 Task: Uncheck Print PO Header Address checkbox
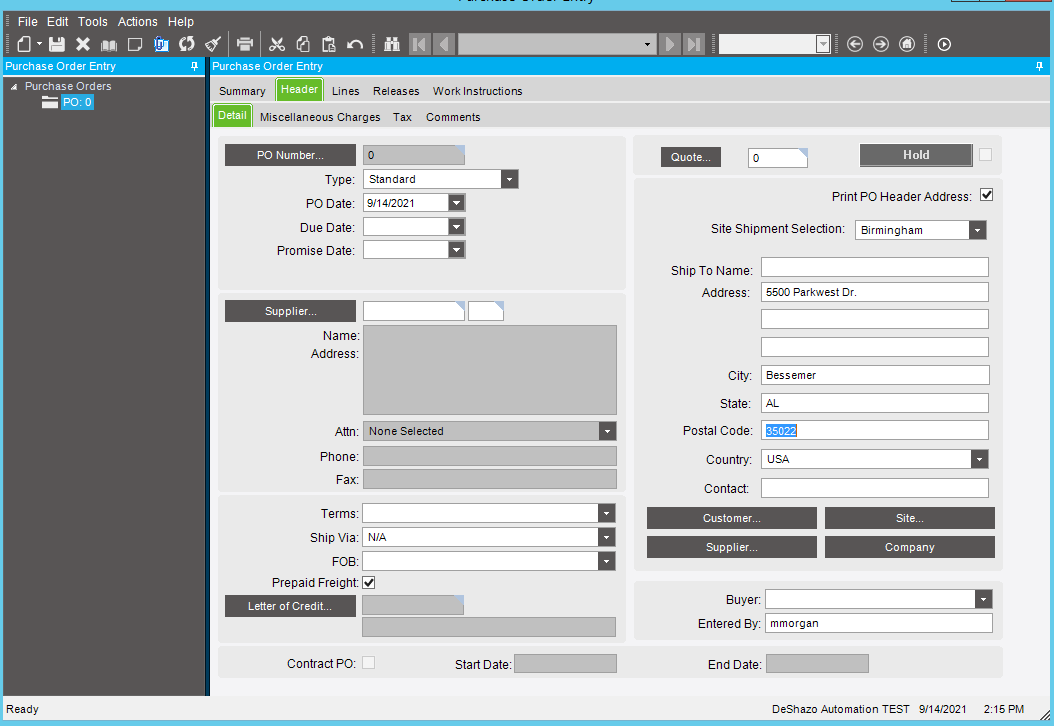[986, 195]
